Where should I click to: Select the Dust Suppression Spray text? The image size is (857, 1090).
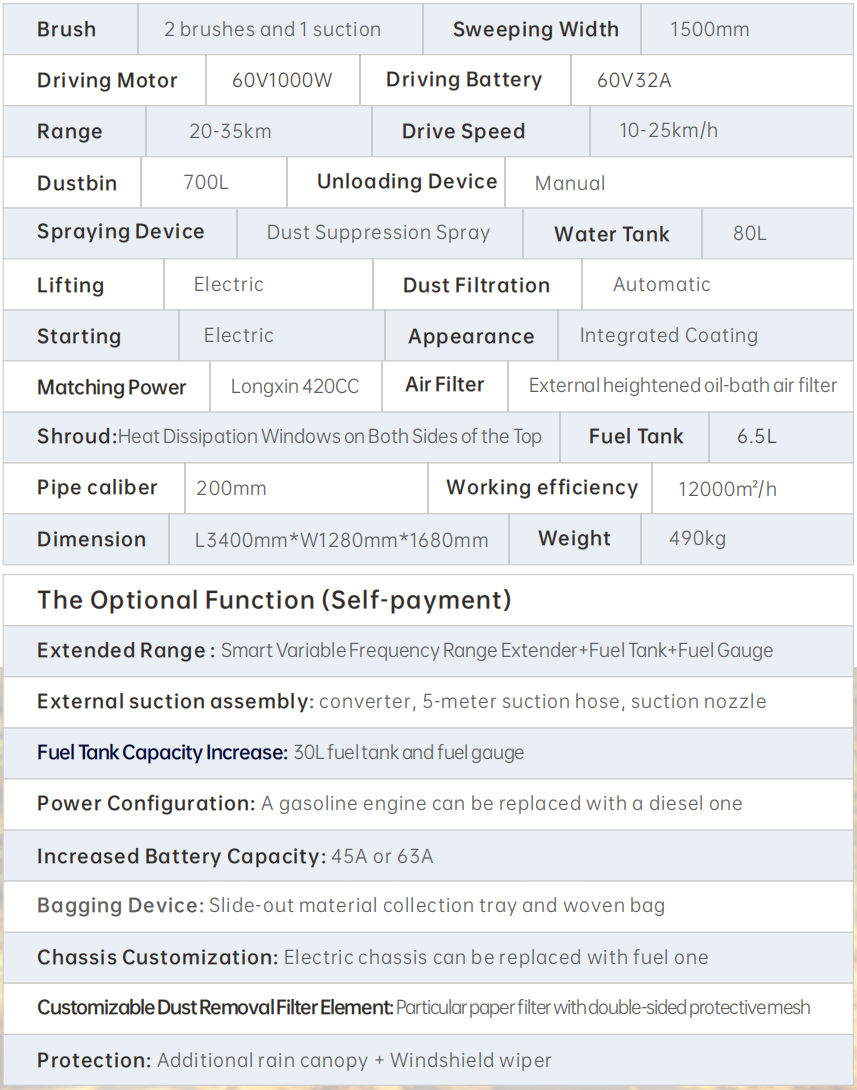tap(379, 232)
